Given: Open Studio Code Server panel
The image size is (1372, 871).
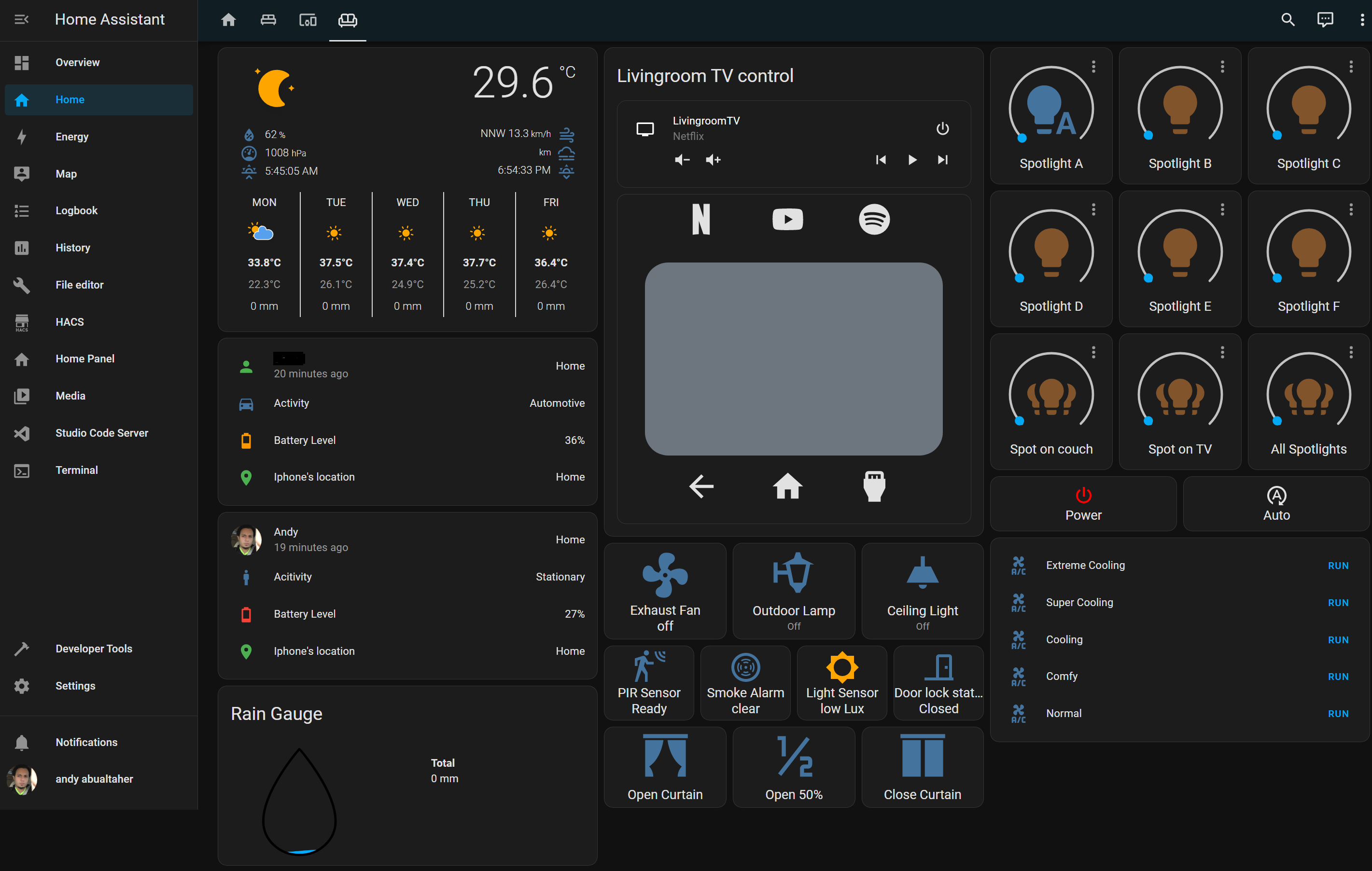Looking at the screenshot, I should tap(98, 433).
